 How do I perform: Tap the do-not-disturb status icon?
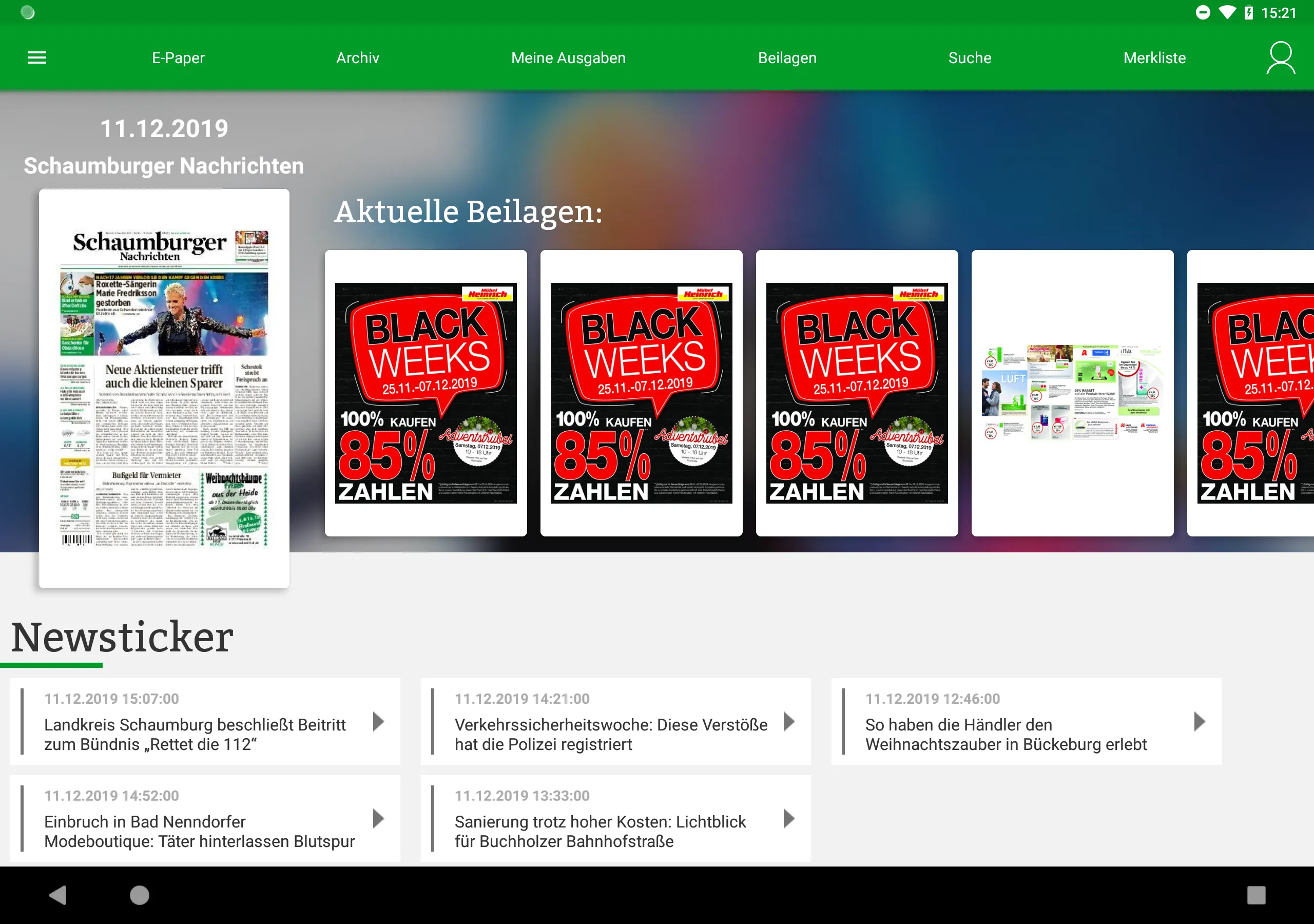pyautogui.click(x=1203, y=13)
